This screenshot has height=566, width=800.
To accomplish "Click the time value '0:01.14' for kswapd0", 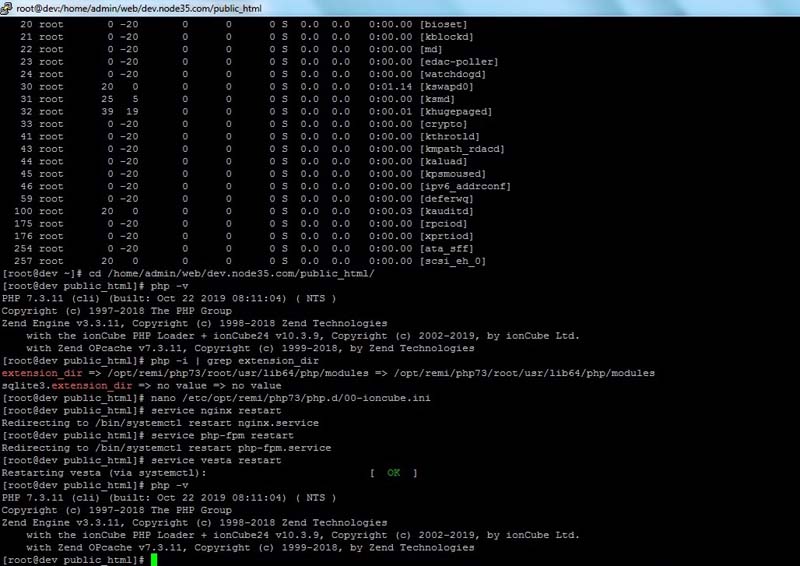I will point(390,87).
